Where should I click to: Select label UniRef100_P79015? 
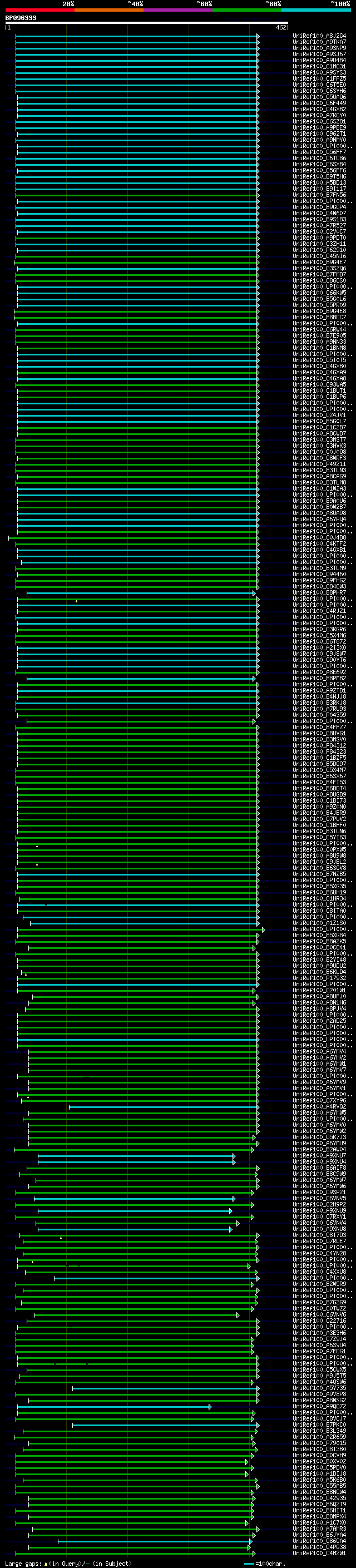point(319,1443)
